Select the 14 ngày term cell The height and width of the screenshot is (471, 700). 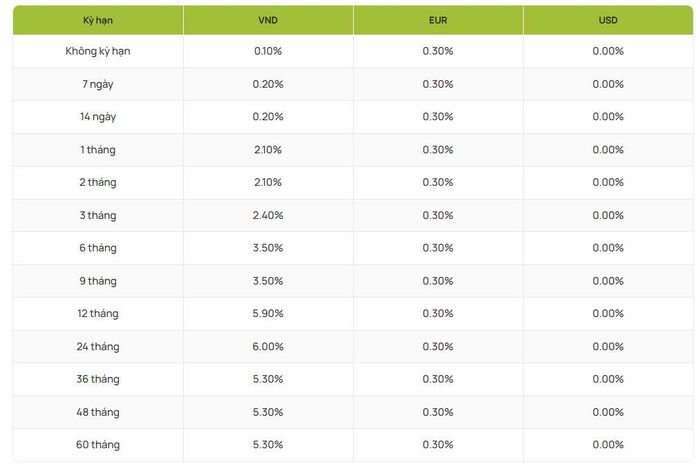[x=98, y=117]
